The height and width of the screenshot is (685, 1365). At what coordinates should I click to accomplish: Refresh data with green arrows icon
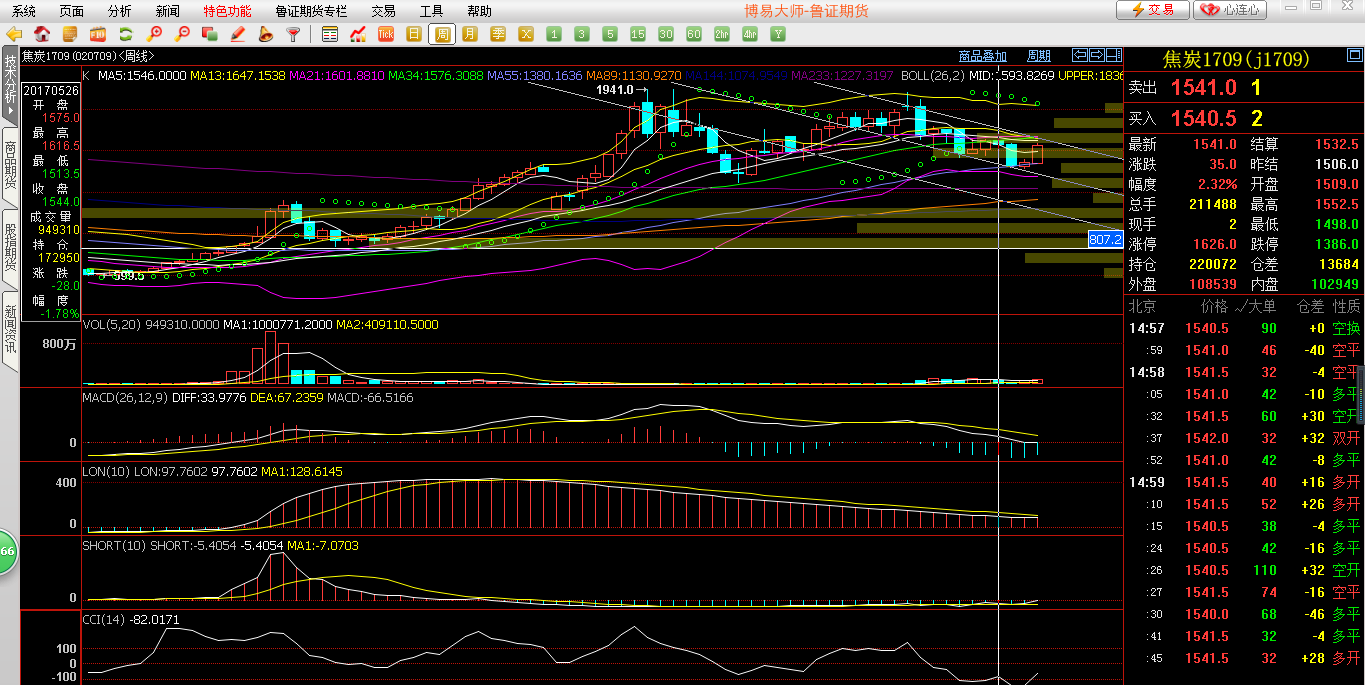[126, 34]
